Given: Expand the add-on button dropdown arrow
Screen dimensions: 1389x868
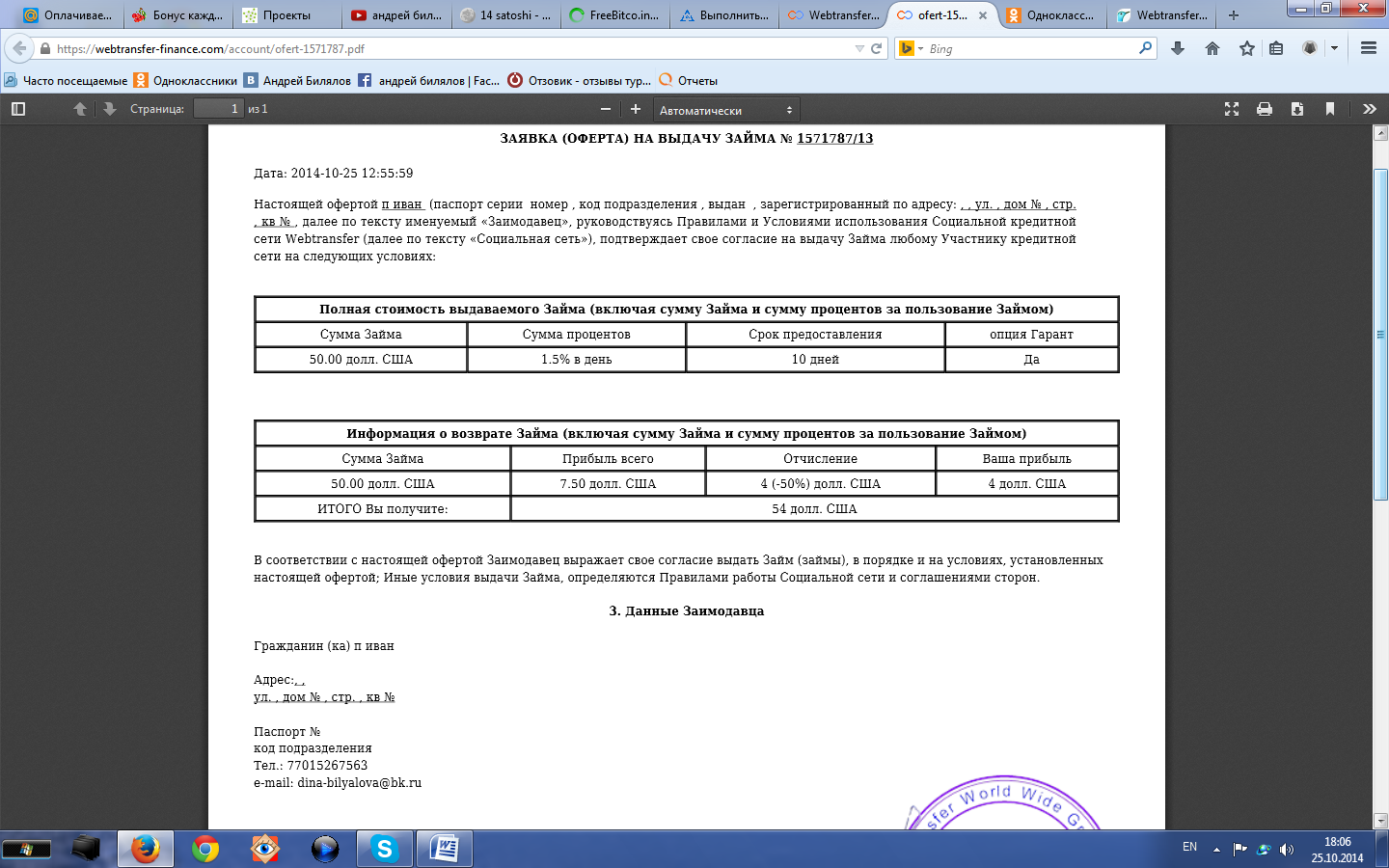Looking at the screenshot, I should (1334, 48).
